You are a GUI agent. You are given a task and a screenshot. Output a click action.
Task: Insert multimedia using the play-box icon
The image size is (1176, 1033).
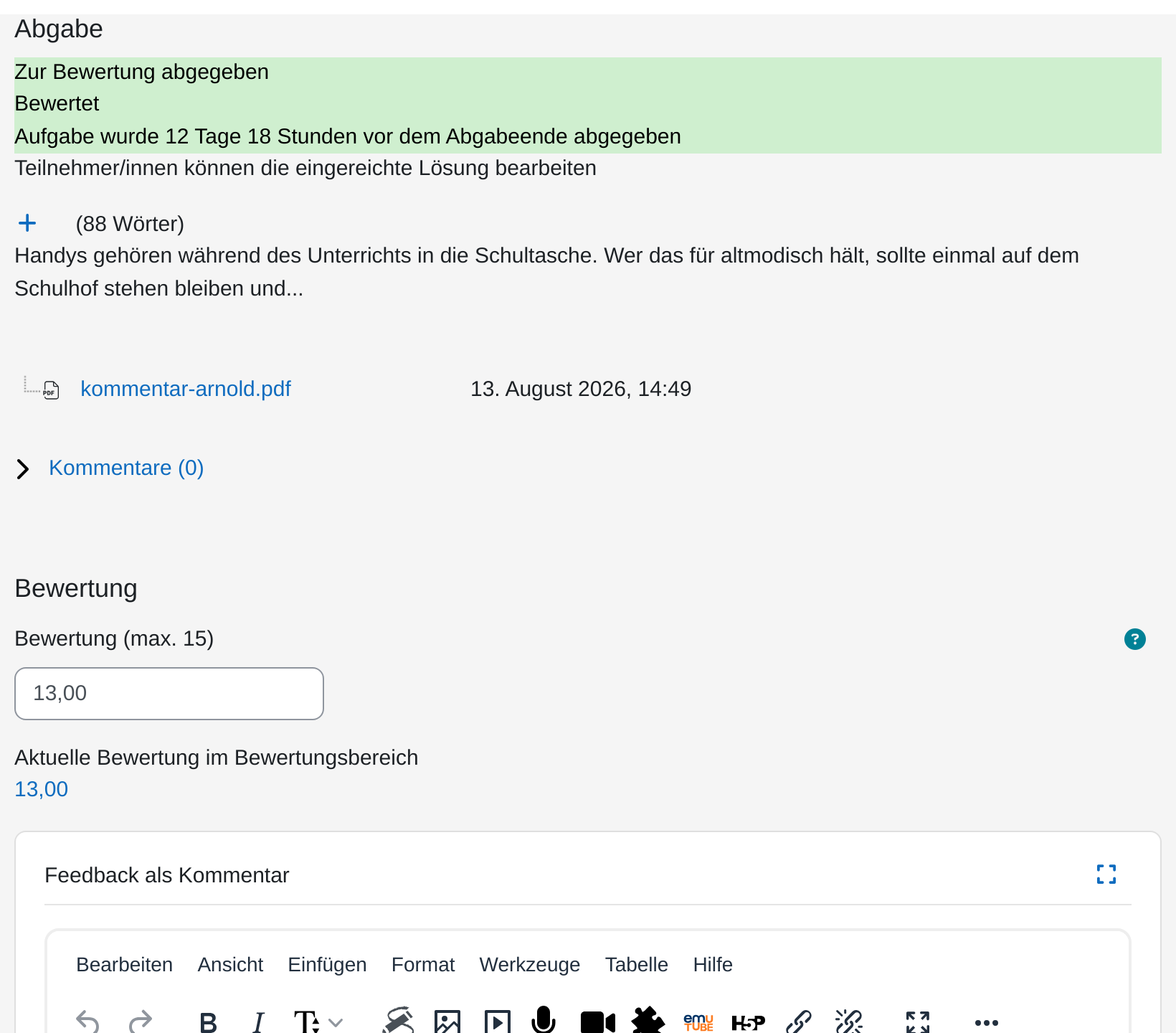(498, 1022)
